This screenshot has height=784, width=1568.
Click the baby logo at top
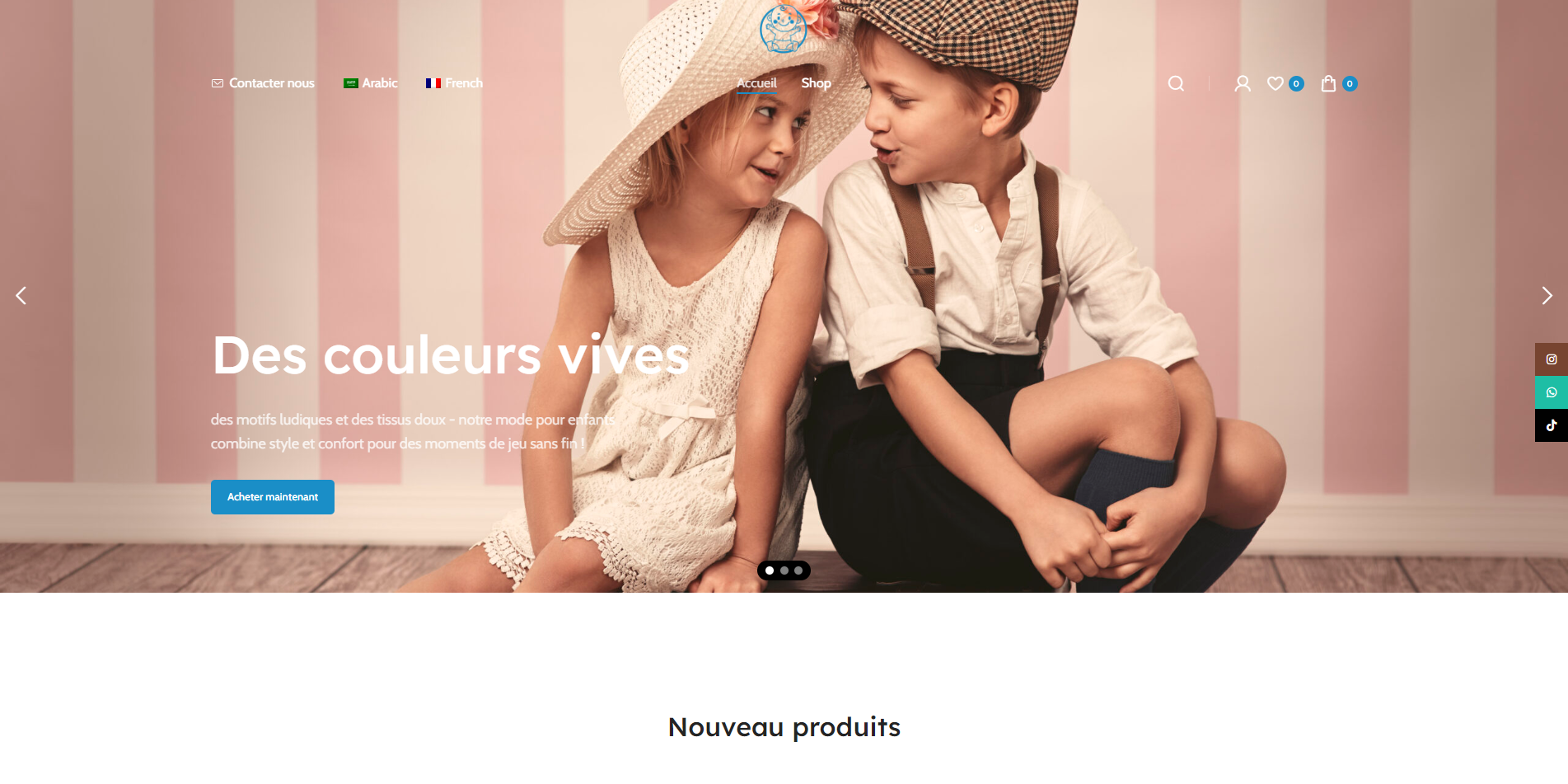tap(783, 29)
